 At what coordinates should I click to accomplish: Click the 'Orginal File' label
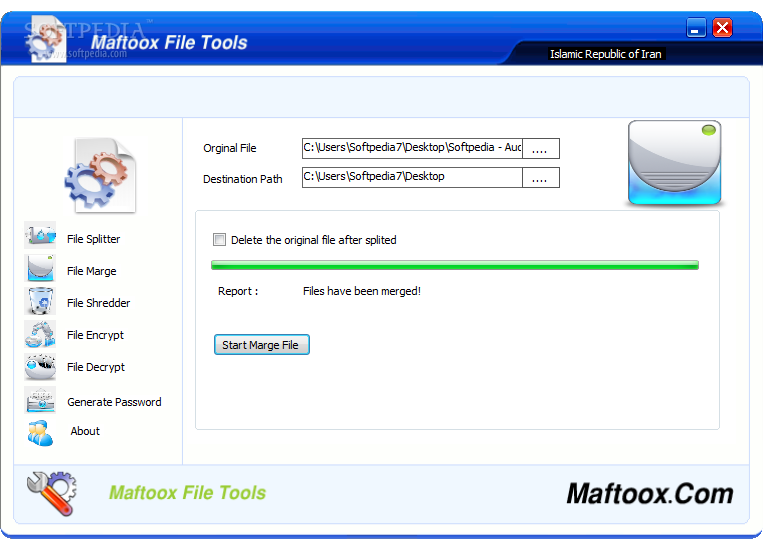tap(230, 148)
